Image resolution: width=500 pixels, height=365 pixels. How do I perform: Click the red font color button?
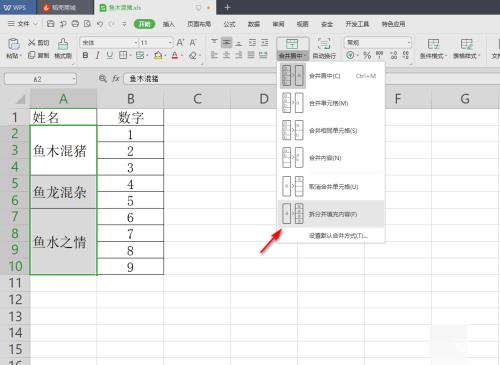(175, 55)
